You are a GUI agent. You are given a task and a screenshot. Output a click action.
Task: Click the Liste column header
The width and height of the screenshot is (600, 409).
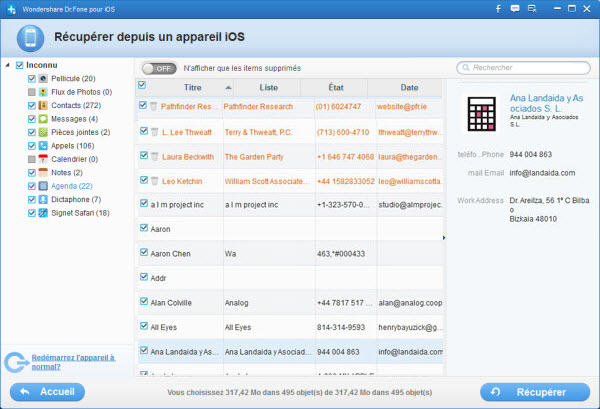click(x=268, y=88)
